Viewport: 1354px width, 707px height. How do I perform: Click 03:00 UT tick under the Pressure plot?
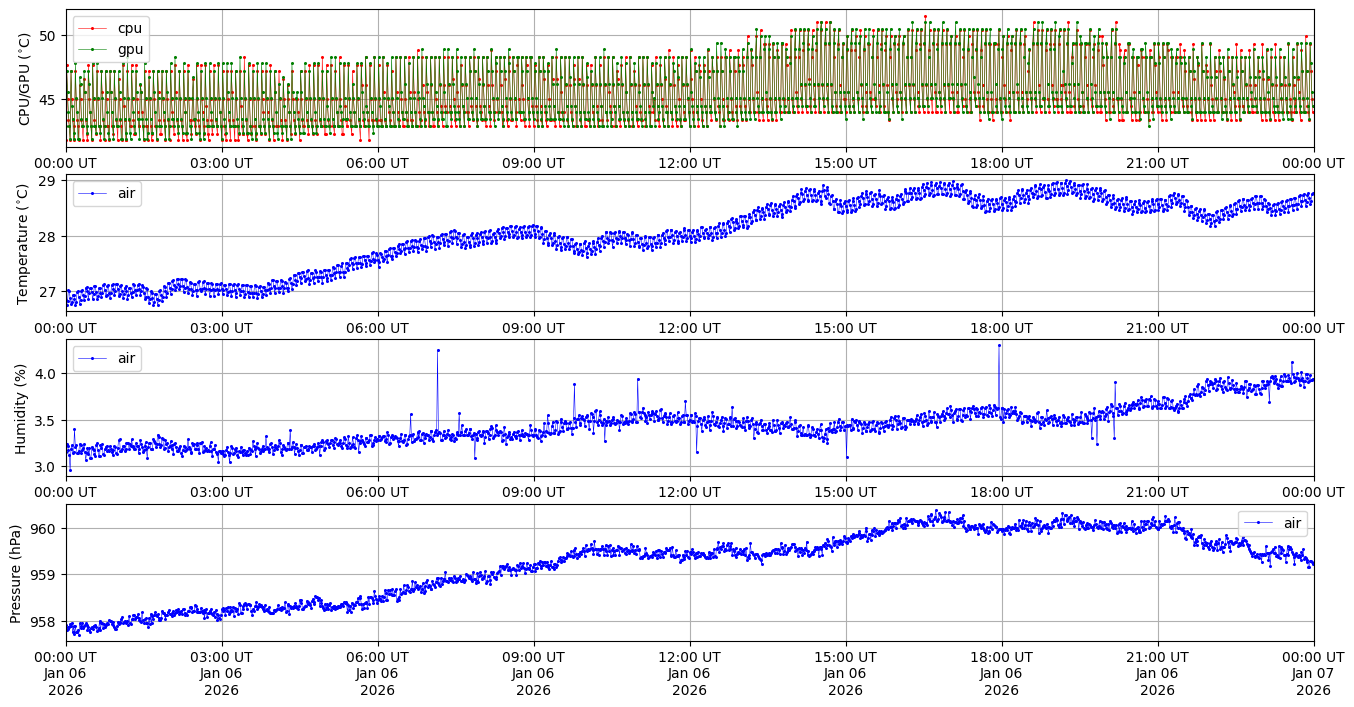click(221, 658)
